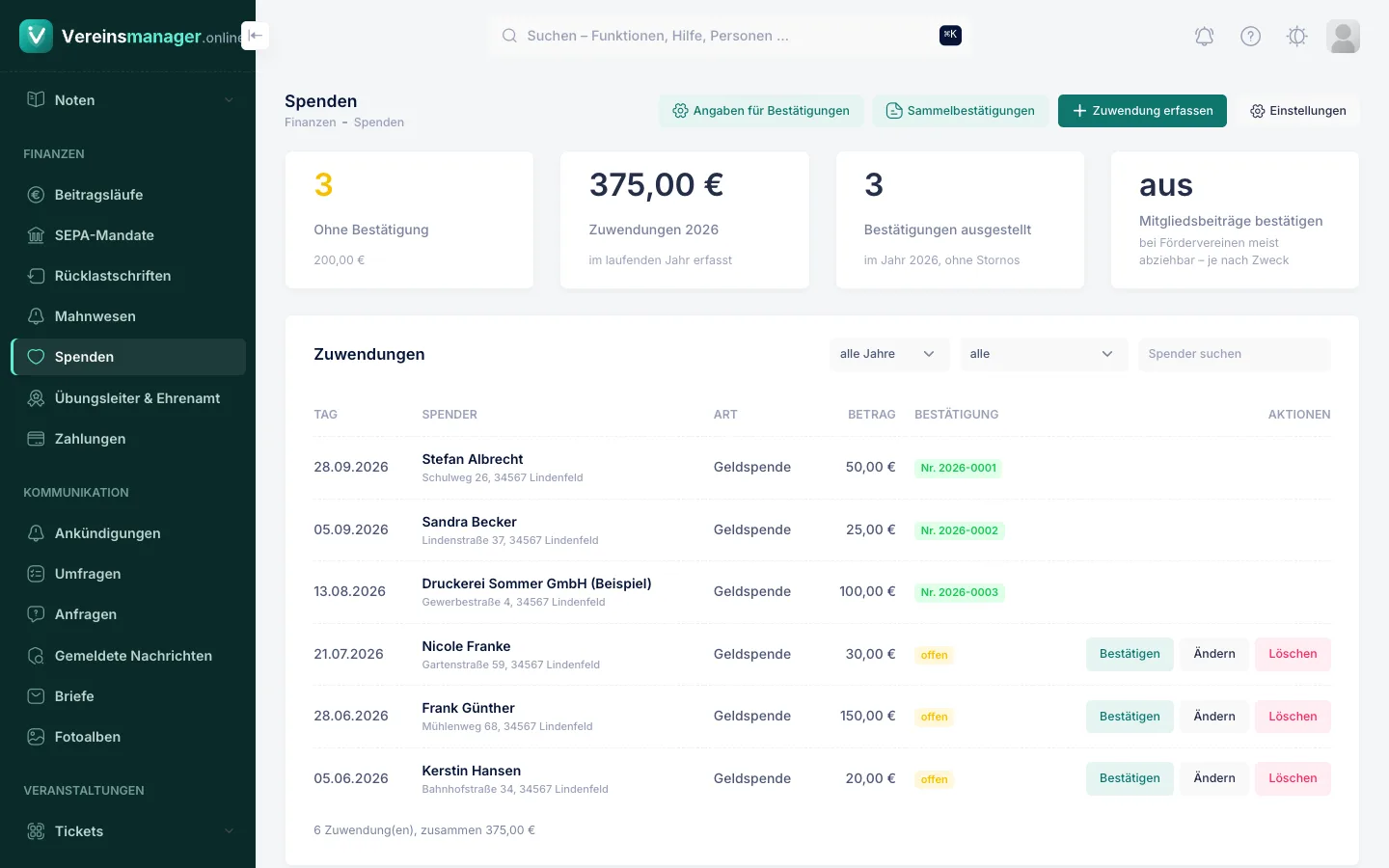This screenshot has height=868, width=1389.
Task: Collapse the sidebar with the arrow button
Action: click(255, 36)
